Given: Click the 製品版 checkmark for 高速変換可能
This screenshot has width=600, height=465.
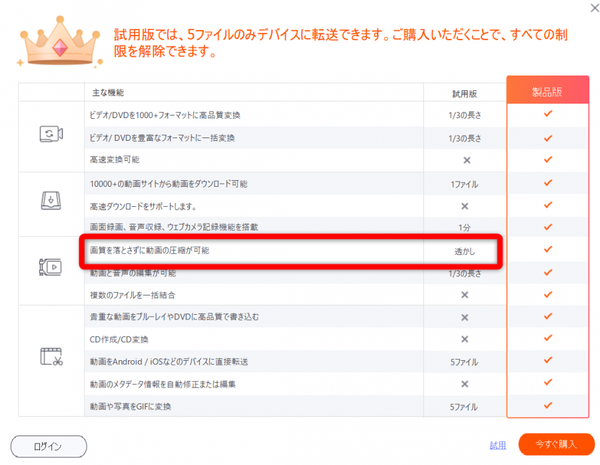Looking at the screenshot, I should click(x=548, y=159).
